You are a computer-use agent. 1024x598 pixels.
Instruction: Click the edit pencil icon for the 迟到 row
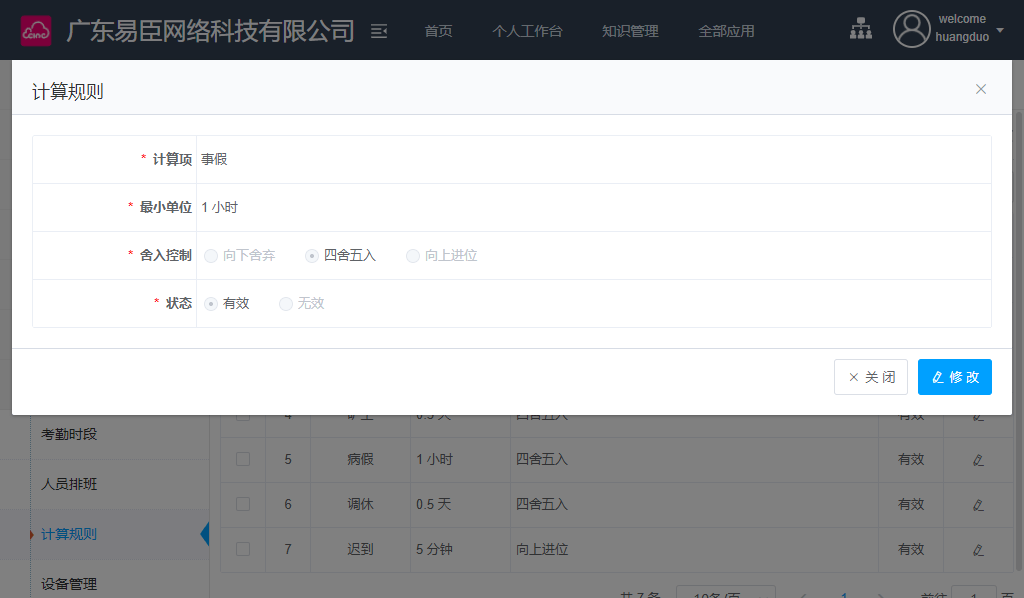(978, 549)
